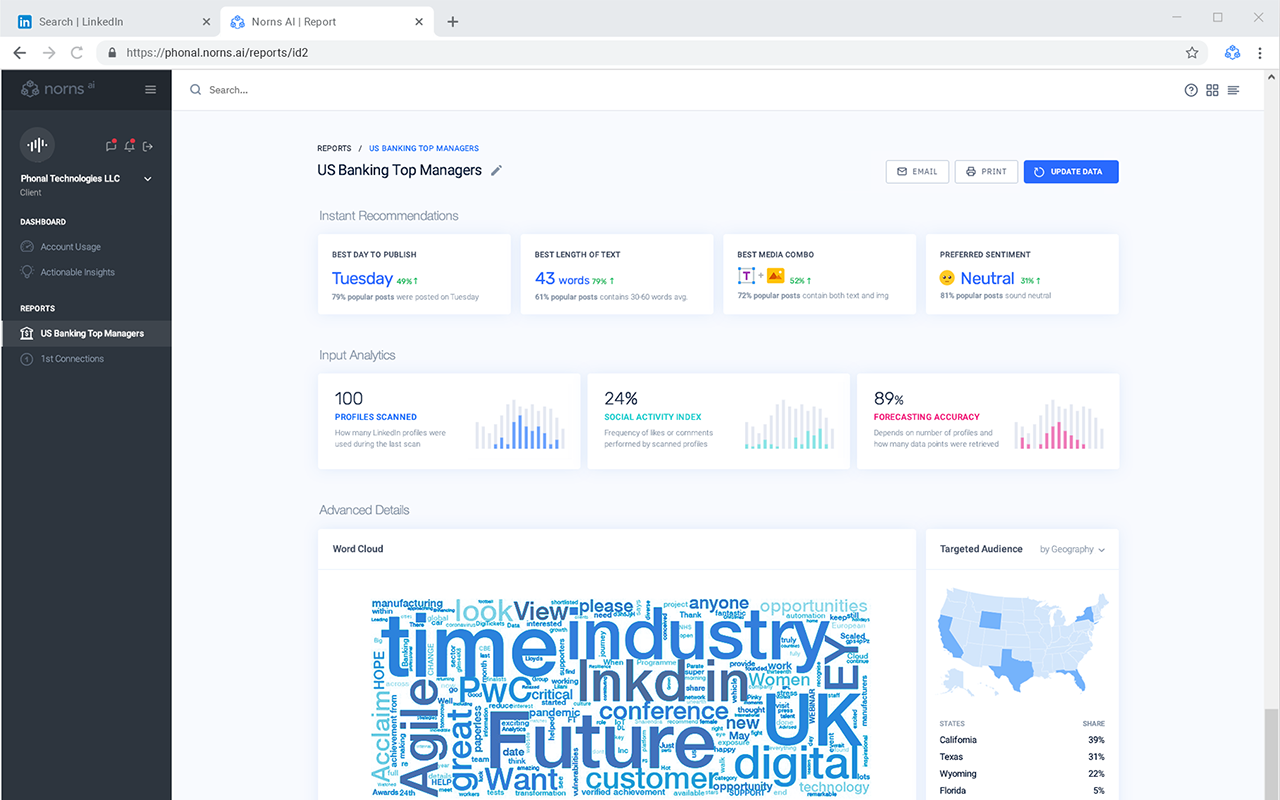1280x800 pixels.
Task: Open the notifications bell
Action: click(130, 146)
